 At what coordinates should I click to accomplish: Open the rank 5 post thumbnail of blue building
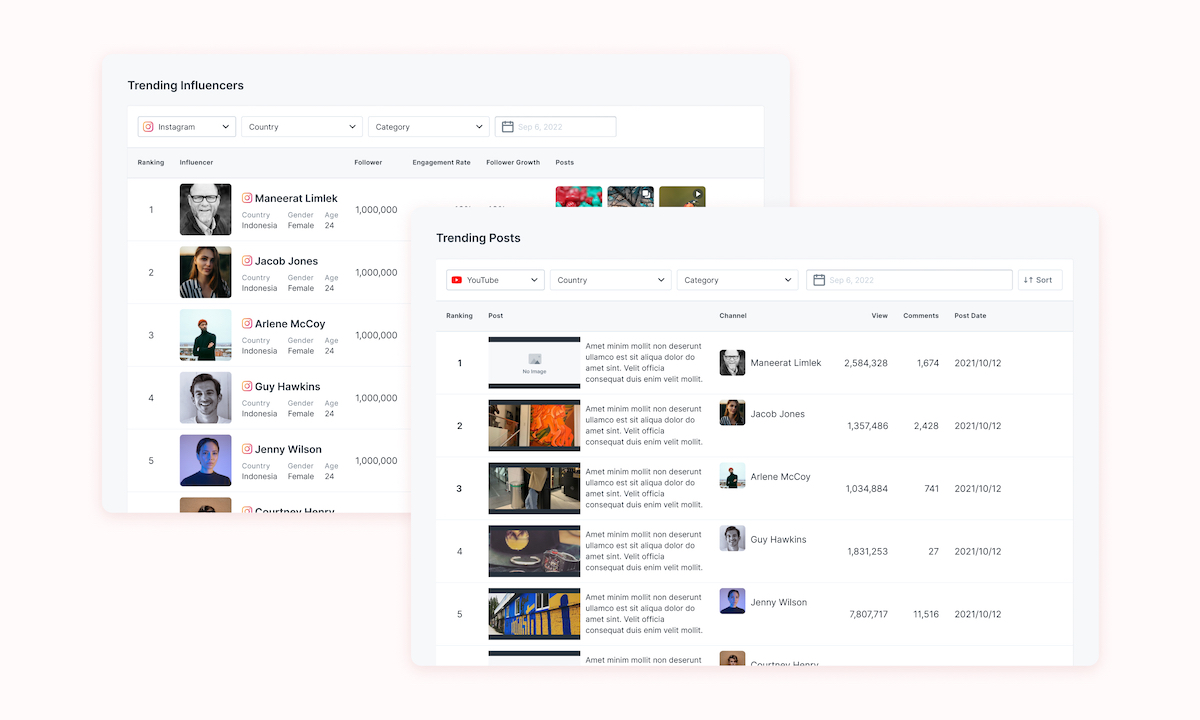click(534, 614)
